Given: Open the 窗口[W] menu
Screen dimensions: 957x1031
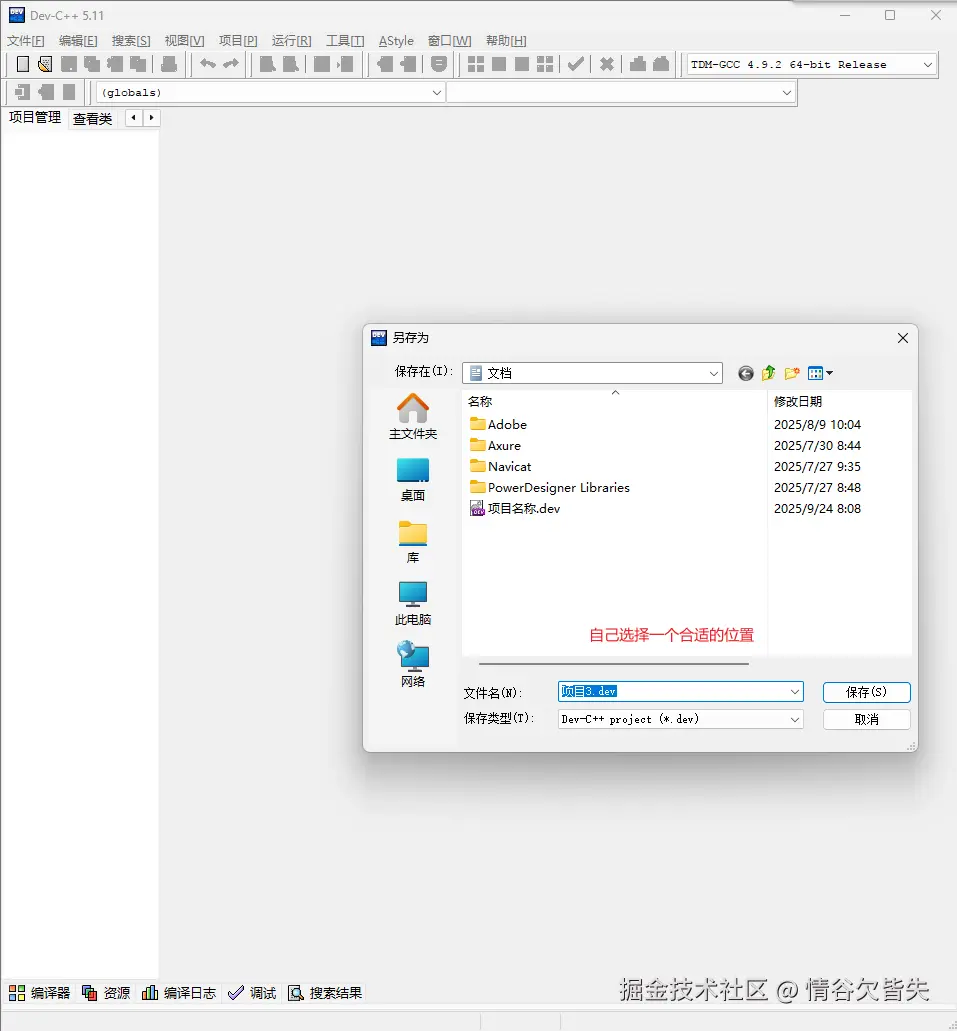Looking at the screenshot, I should pyautogui.click(x=449, y=41).
